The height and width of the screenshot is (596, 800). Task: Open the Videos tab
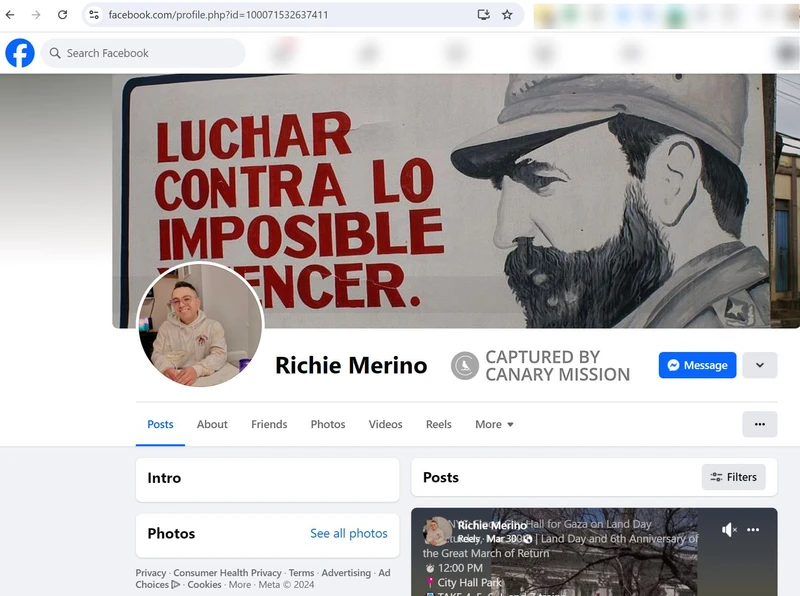coord(385,424)
